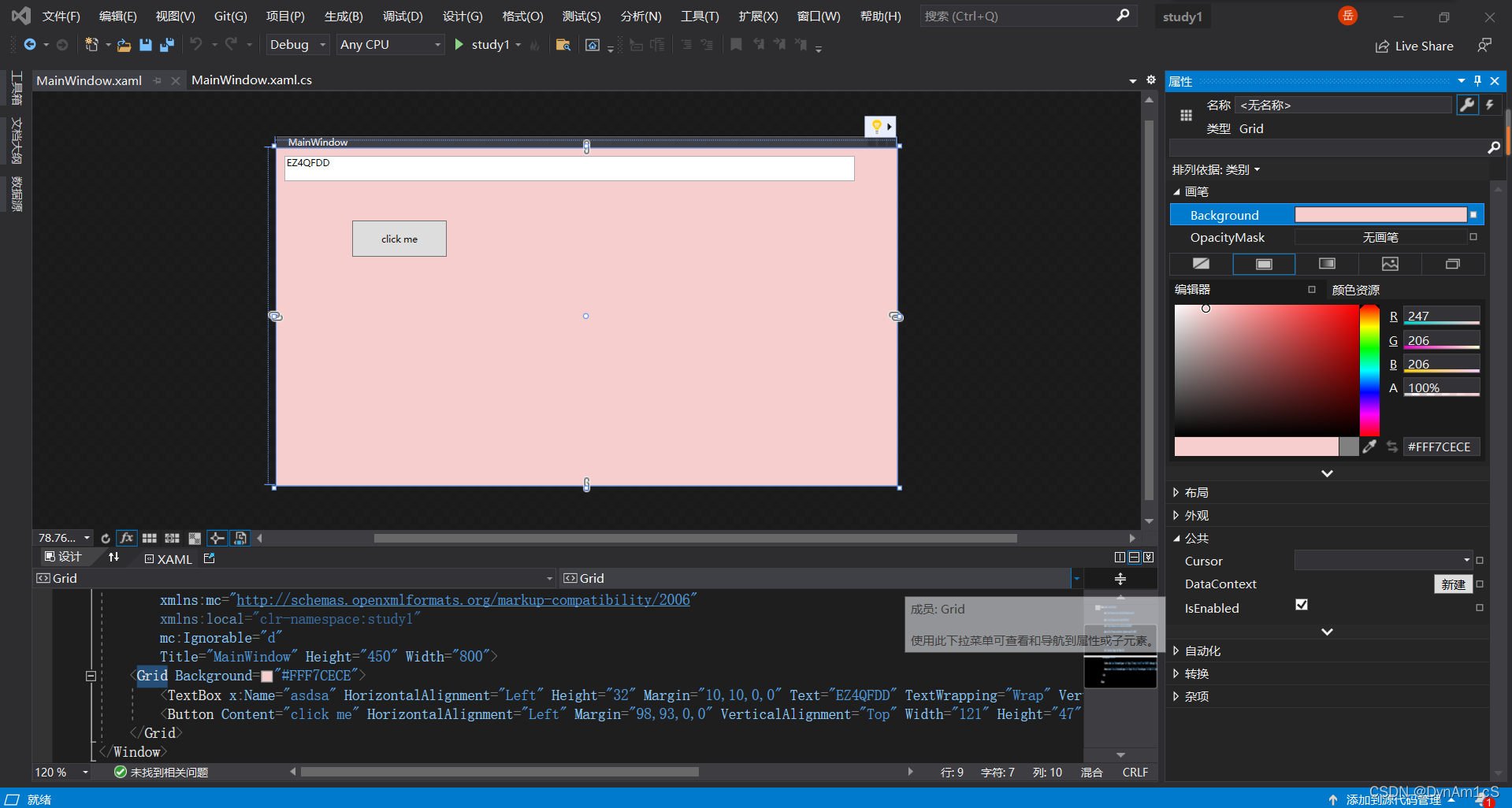
Task: Expand the 转换 transform section
Action: tap(1176, 674)
